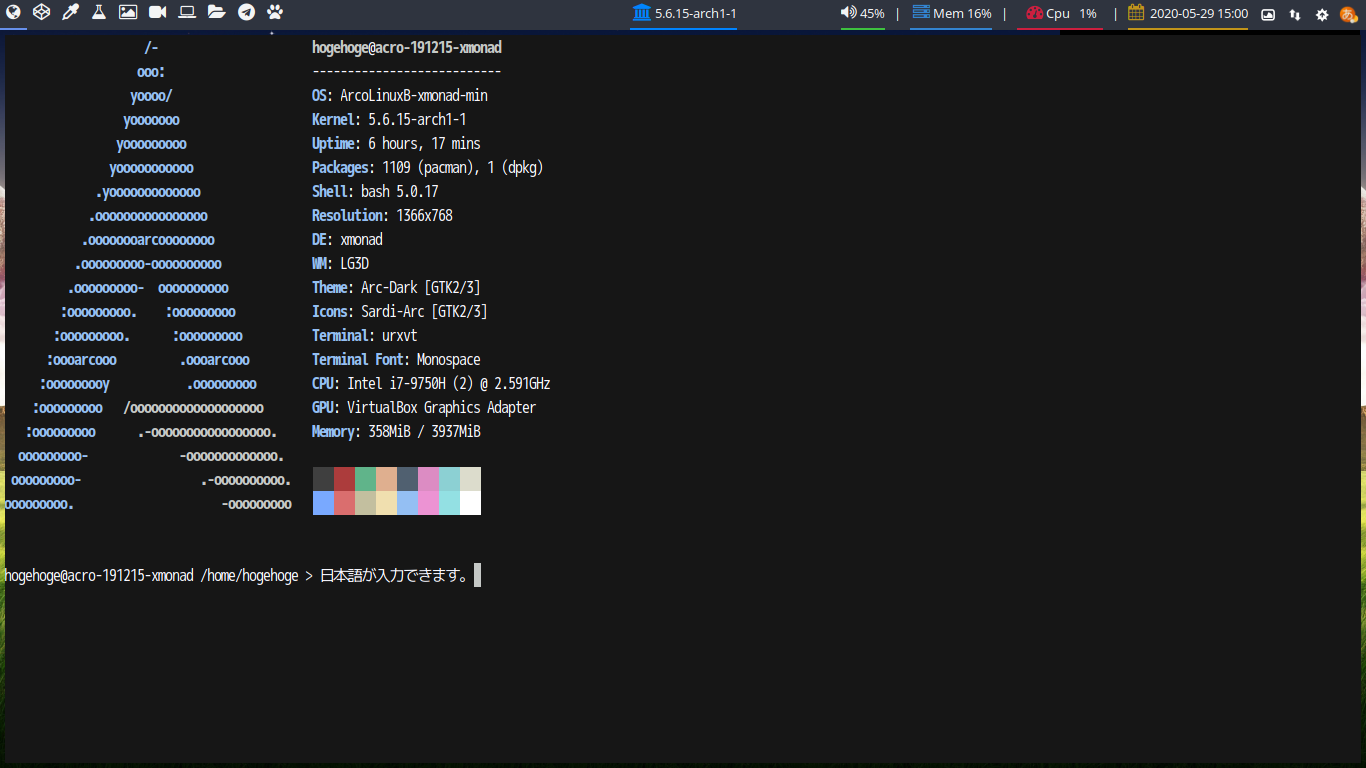The width and height of the screenshot is (1366, 768).
Task: Click the Memory: 358MiB / 3937MiB line
Action: 396,432
